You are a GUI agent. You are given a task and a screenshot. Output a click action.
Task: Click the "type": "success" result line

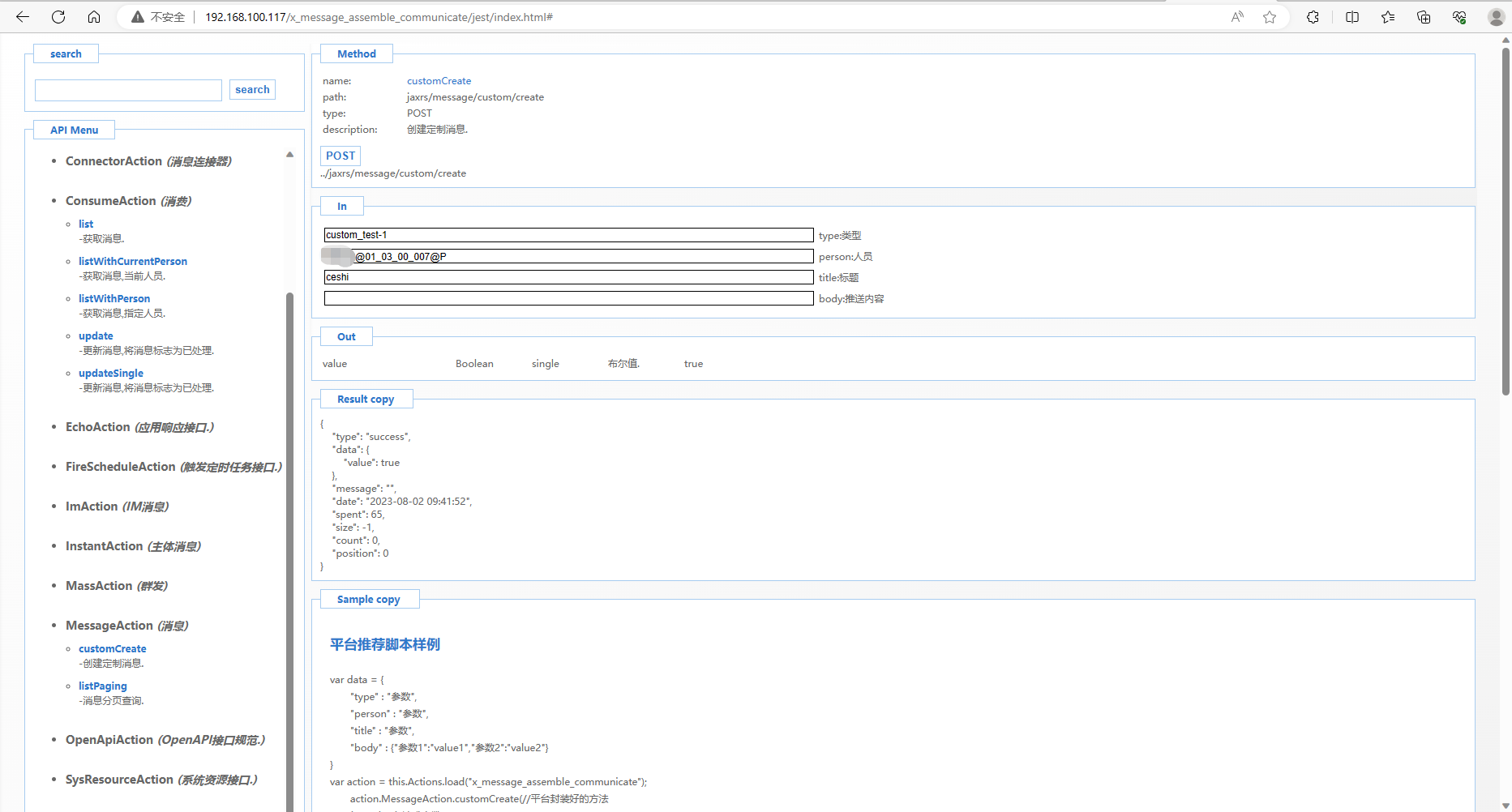[x=371, y=437]
